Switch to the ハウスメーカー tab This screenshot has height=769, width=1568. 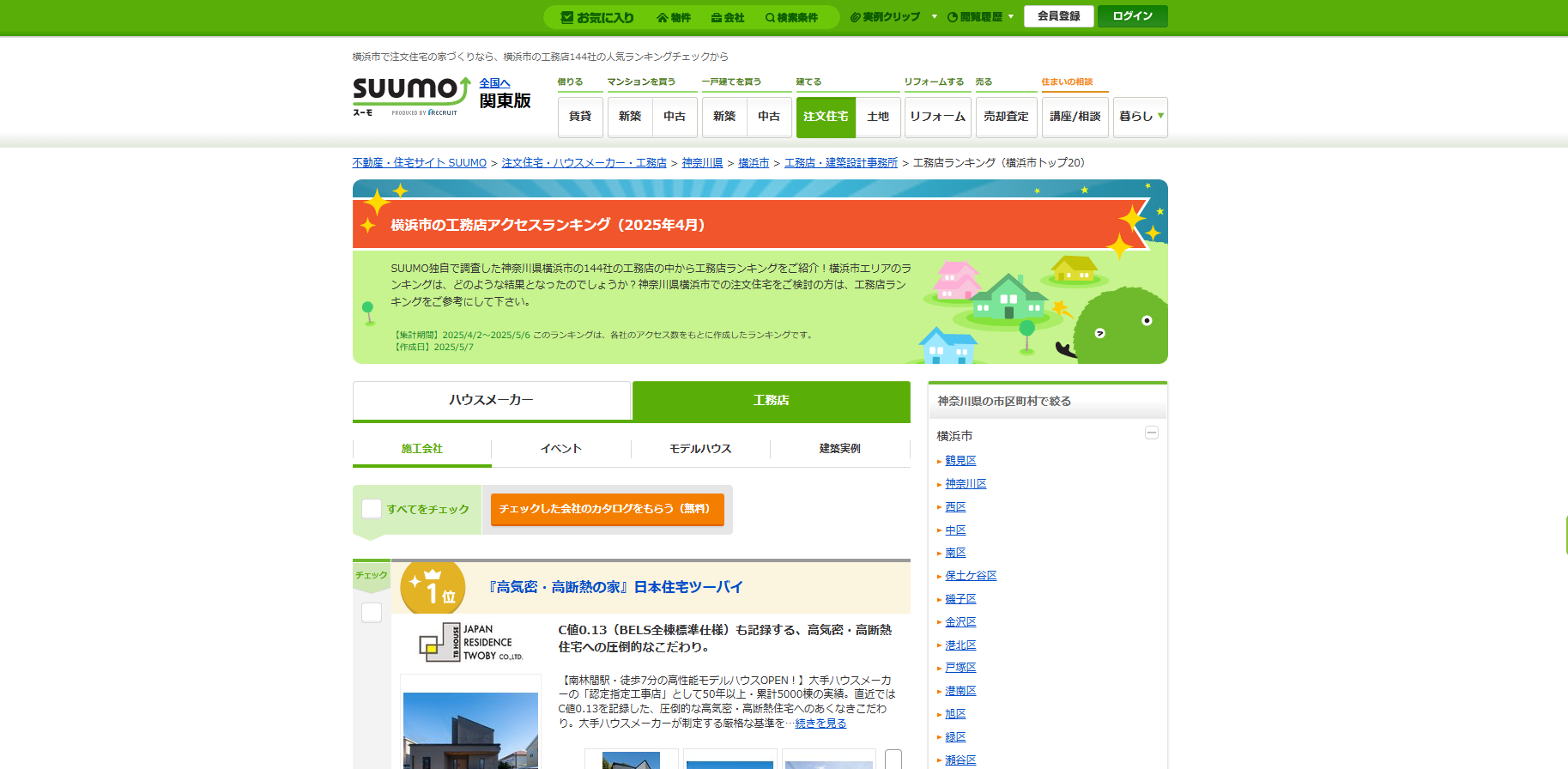[492, 401]
